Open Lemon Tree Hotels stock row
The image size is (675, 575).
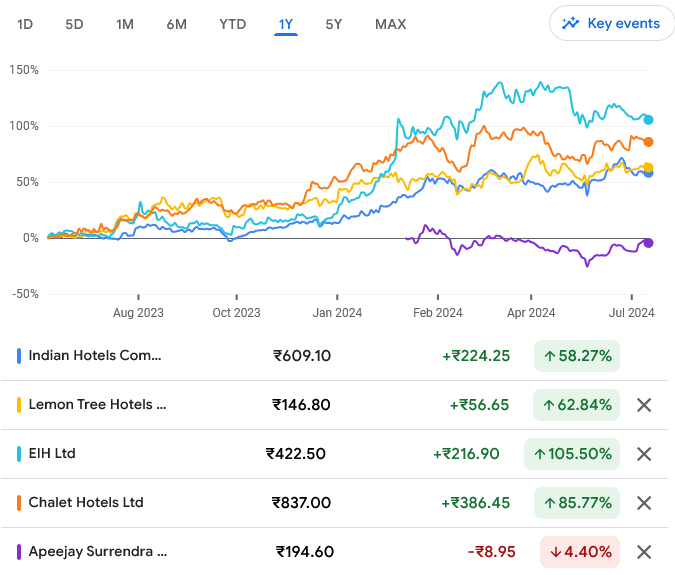click(x=334, y=405)
